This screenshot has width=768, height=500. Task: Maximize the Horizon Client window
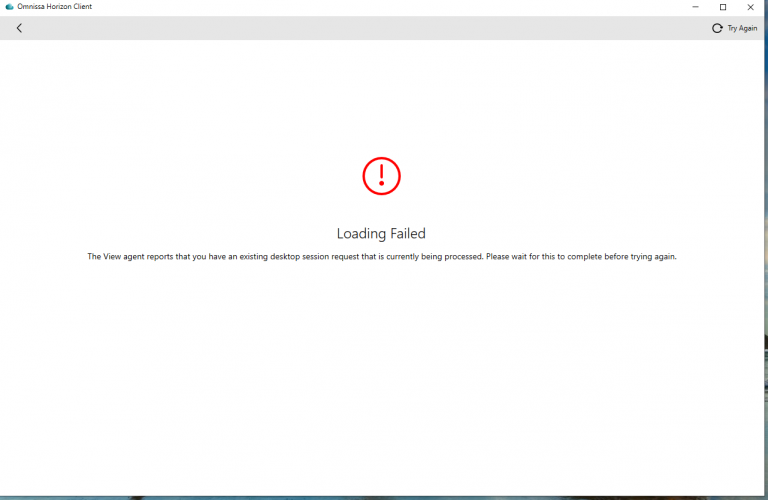click(x=723, y=7)
